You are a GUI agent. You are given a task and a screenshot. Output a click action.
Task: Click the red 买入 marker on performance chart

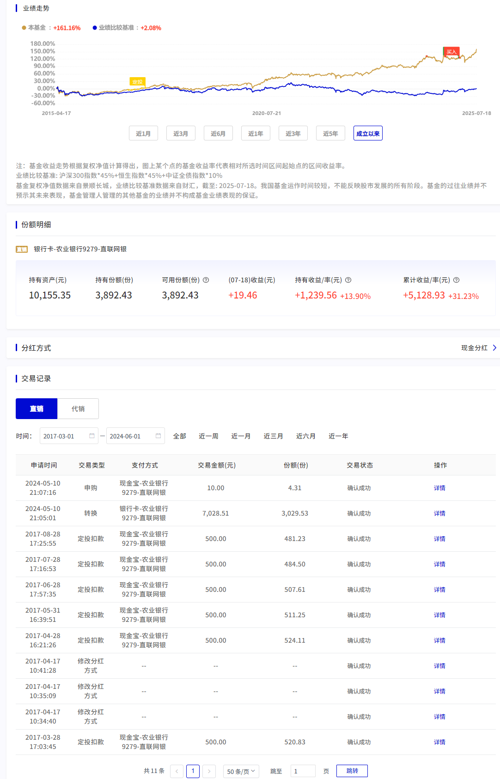pyautogui.click(x=451, y=52)
